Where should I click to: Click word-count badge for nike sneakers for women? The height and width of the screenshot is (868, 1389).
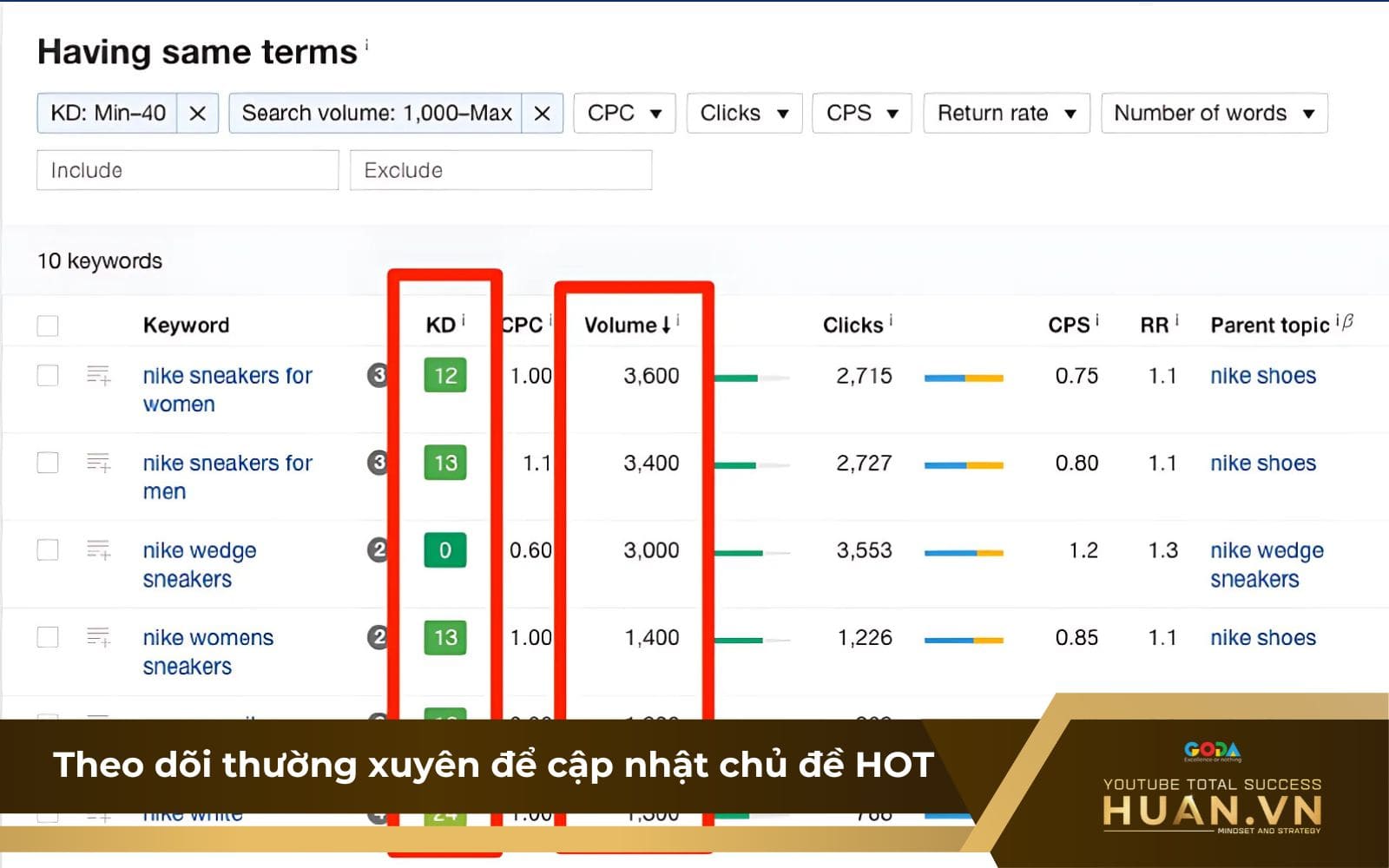[377, 375]
